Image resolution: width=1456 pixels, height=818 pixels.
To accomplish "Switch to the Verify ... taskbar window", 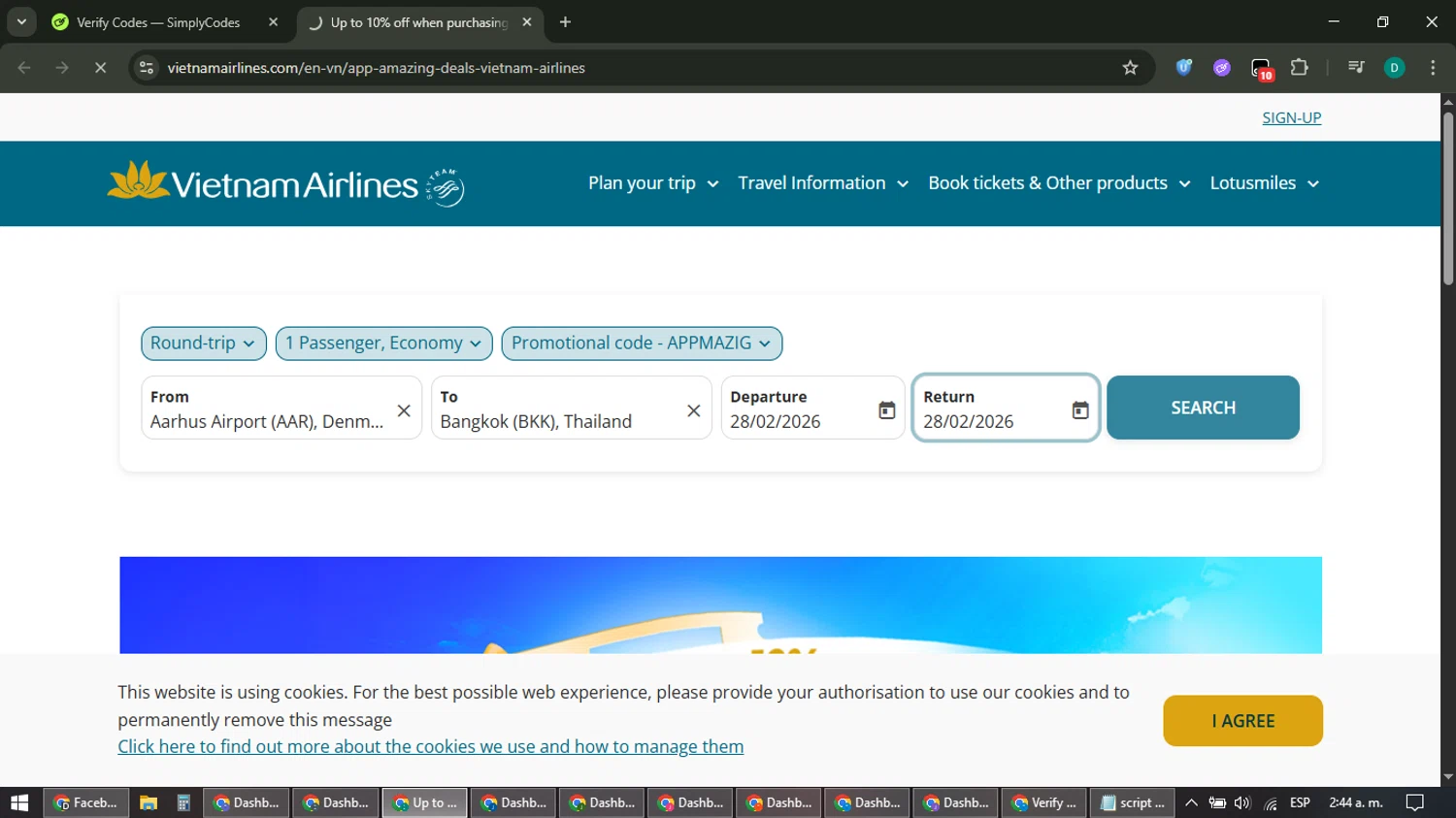I will tap(1043, 802).
